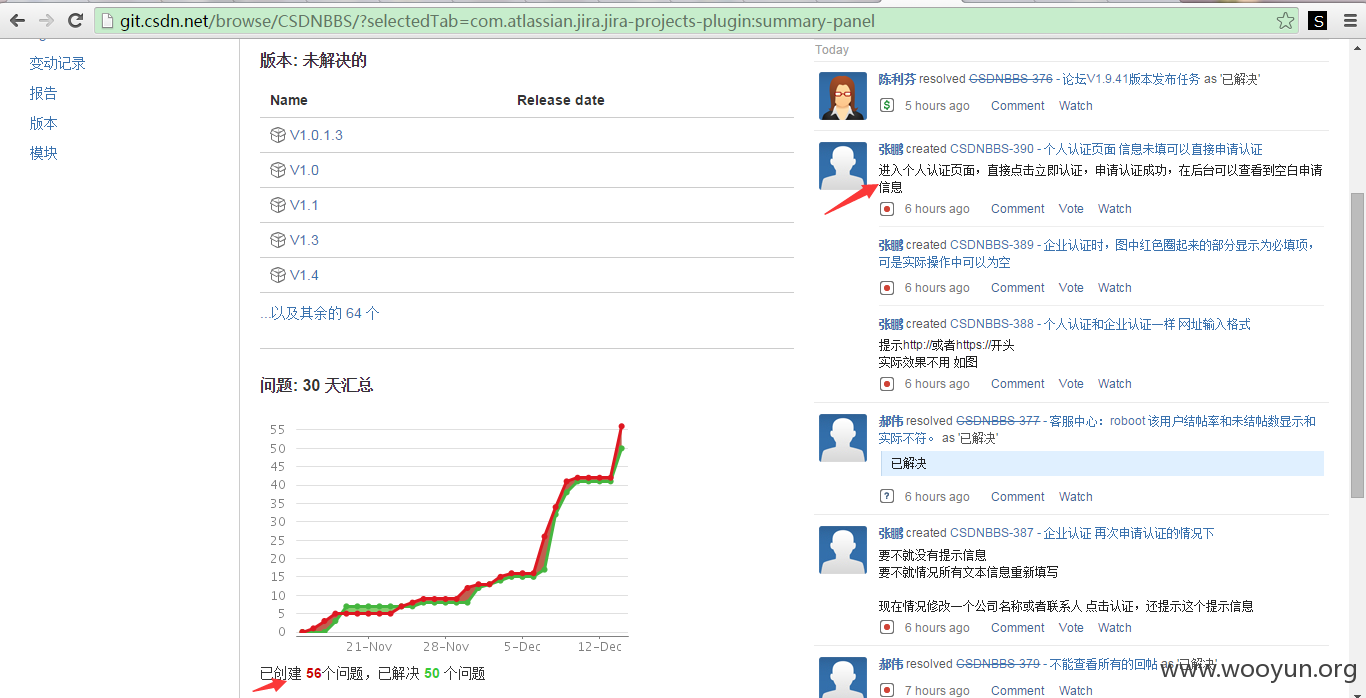
Task: Click 陈利芬 avatar thumbnail
Action: [x=843, y=96]
